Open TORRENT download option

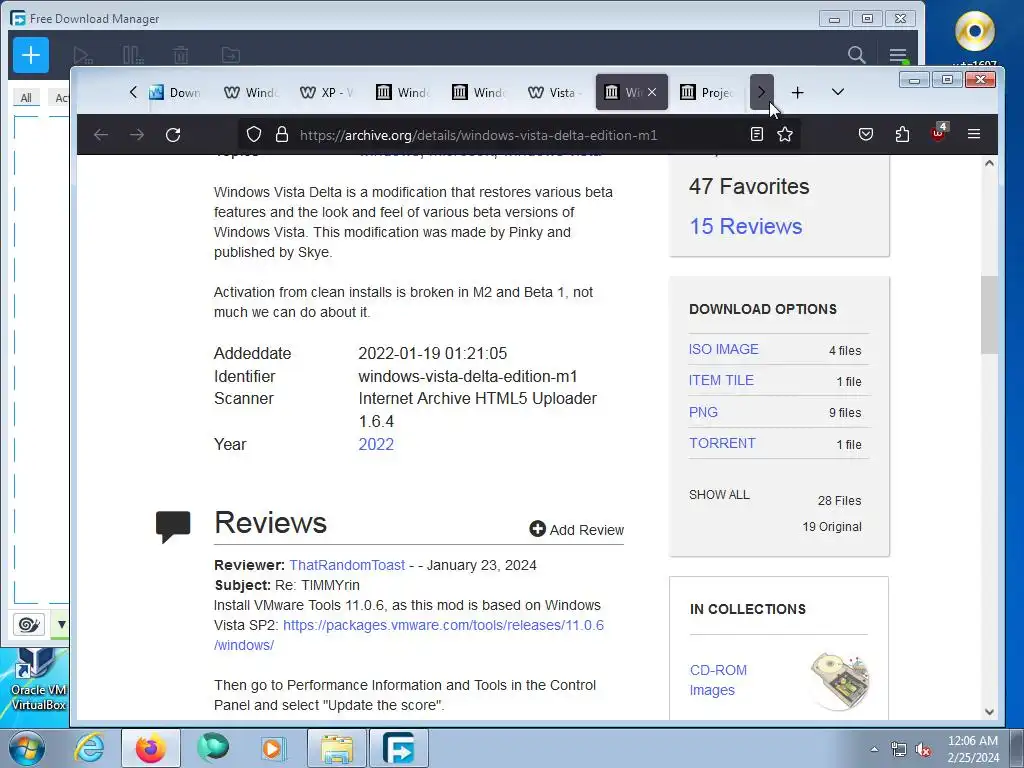coord(722,443)
